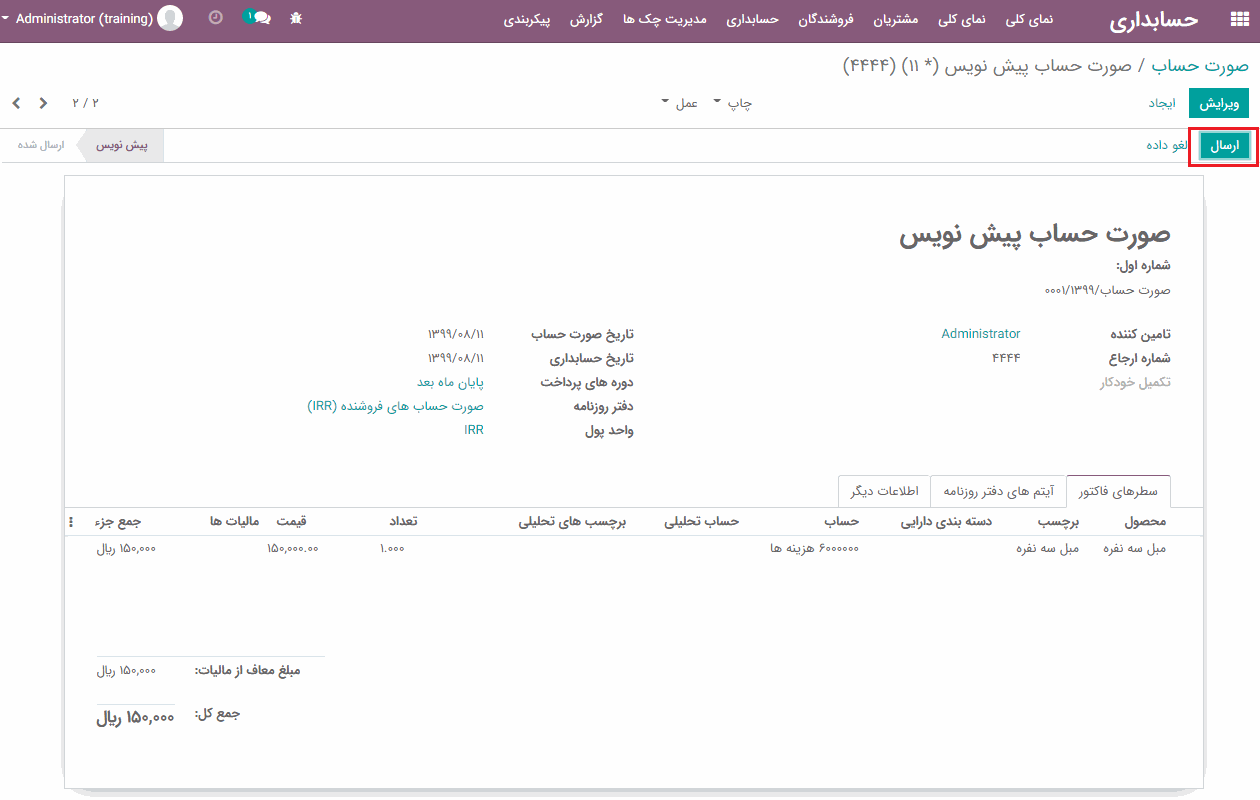1260x800 pixels.
Task: Click quantity cell 1.000
Action: coord(391,548)
